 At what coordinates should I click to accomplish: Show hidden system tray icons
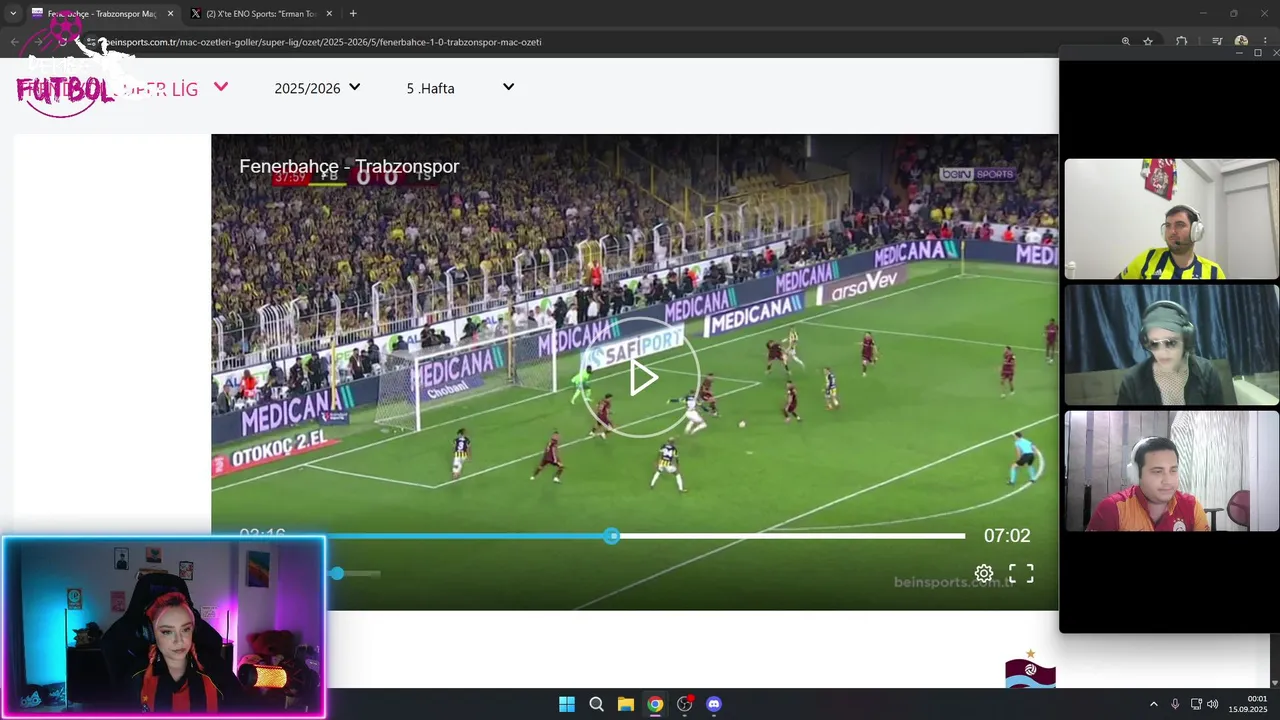click(x=1153, y=704)
